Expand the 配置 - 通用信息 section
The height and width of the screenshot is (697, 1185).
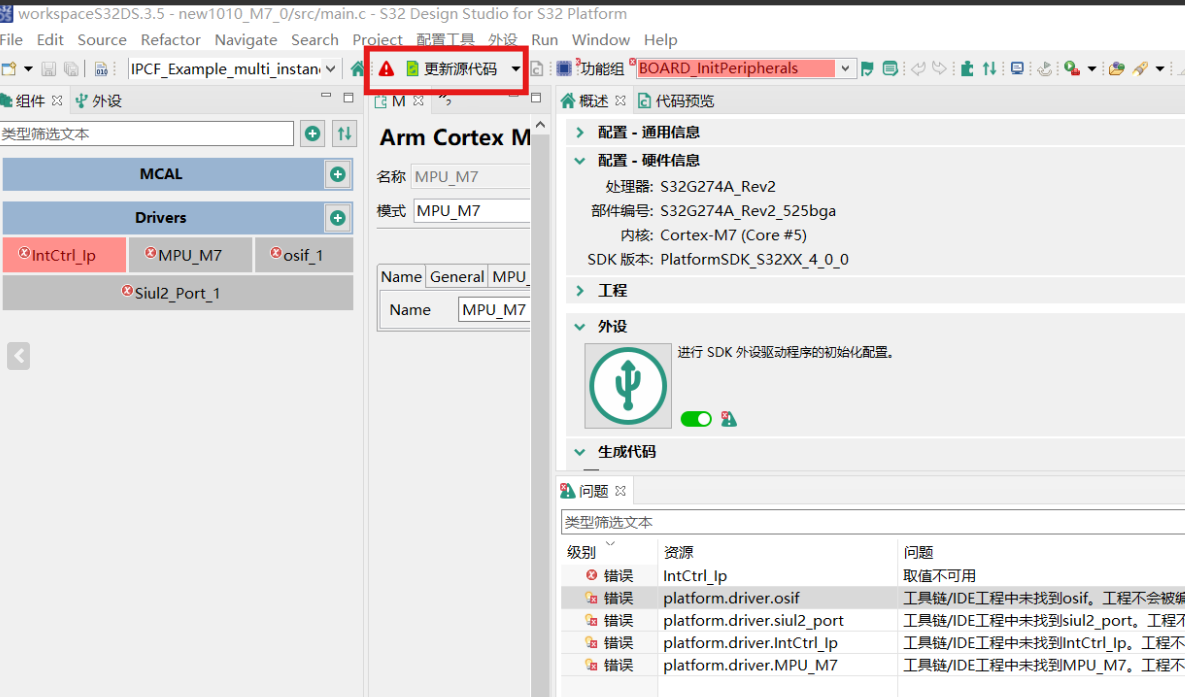[580, 132]
